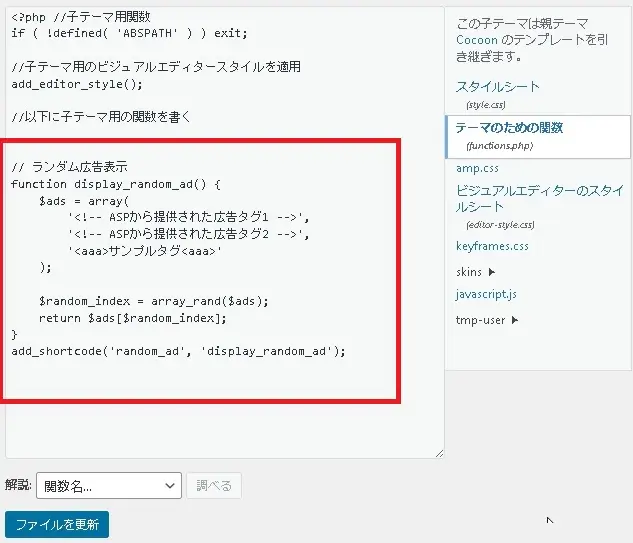Click the if !defined ABSPATH line

[x=129, y=33]
